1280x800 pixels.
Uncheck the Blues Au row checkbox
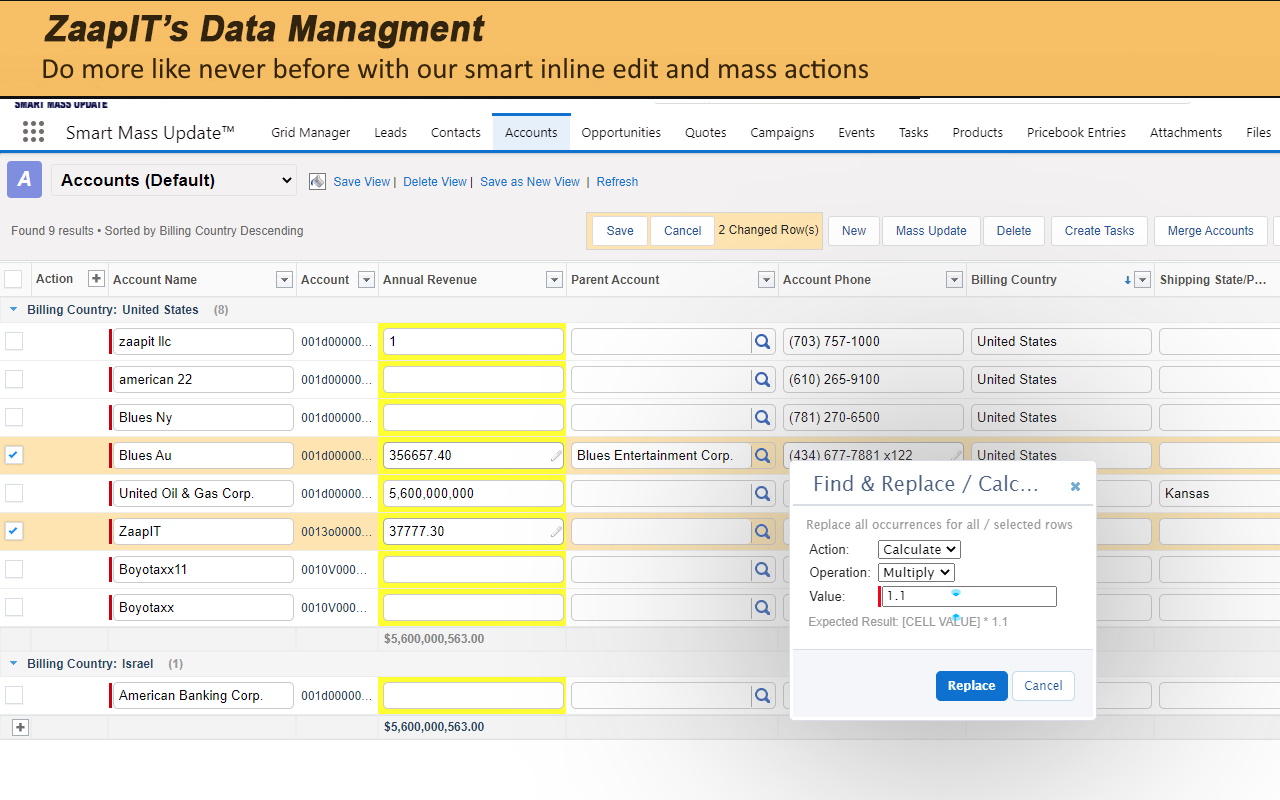14,455
